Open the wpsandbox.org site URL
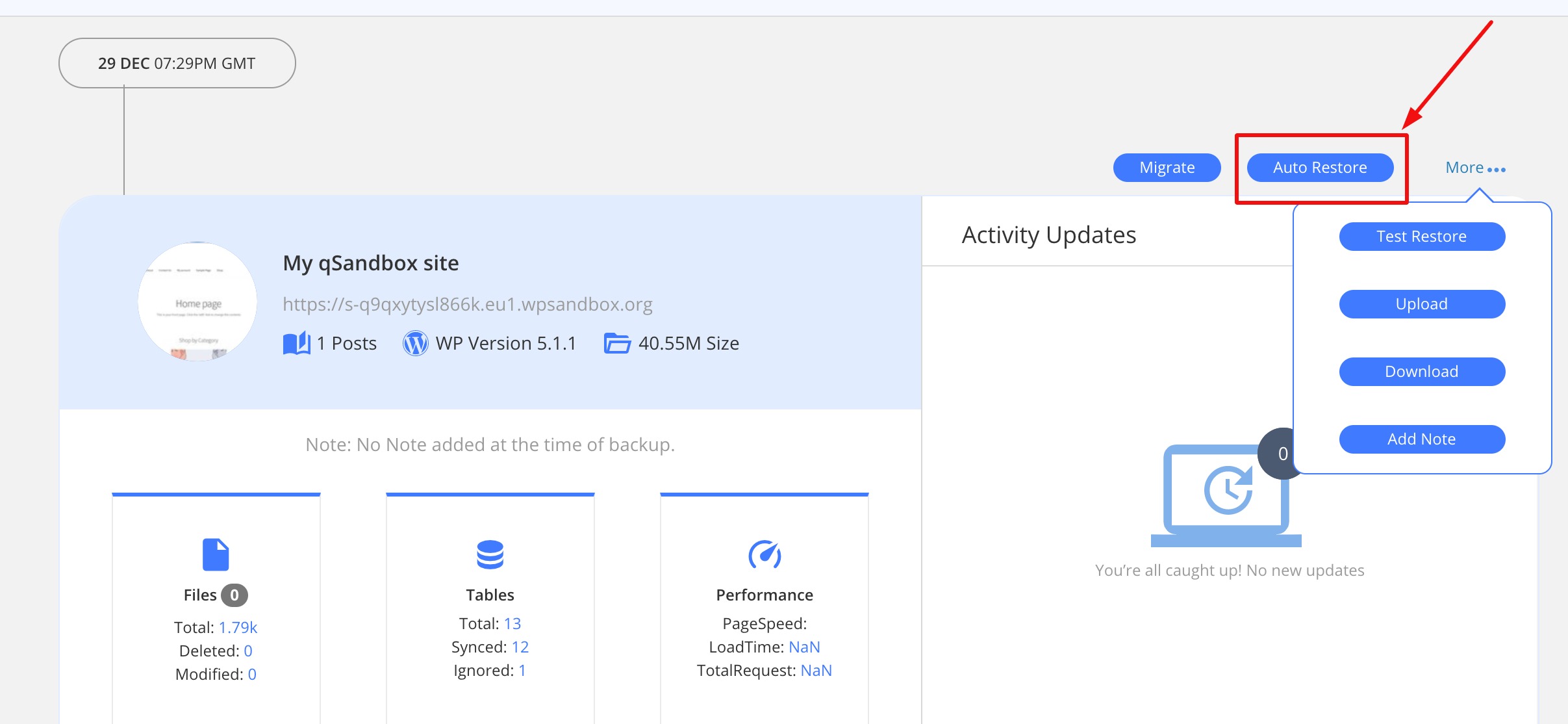1568x724 pixels. (467, 304)
